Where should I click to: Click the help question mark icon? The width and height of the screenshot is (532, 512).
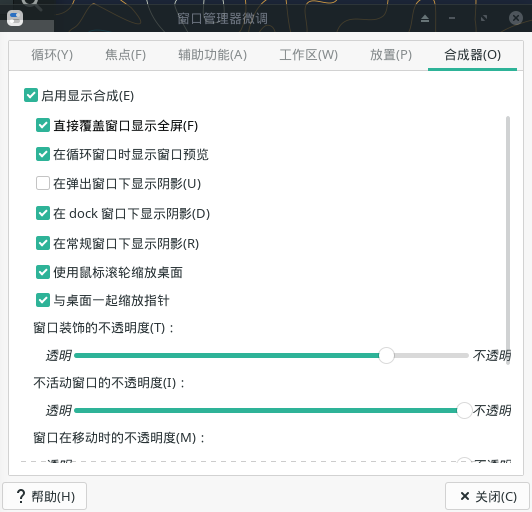21,496
